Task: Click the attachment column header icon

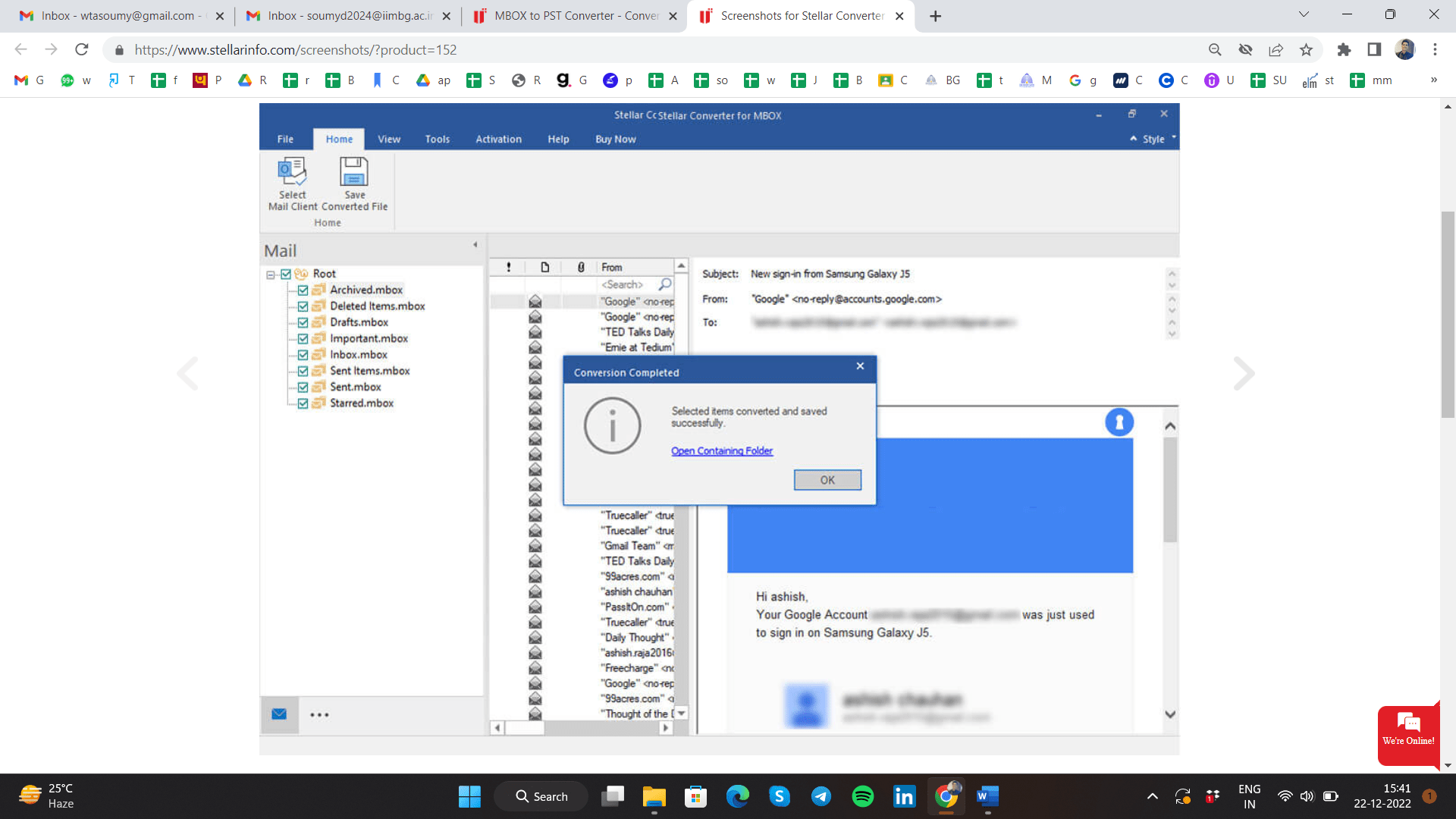Action: point(581,267)
